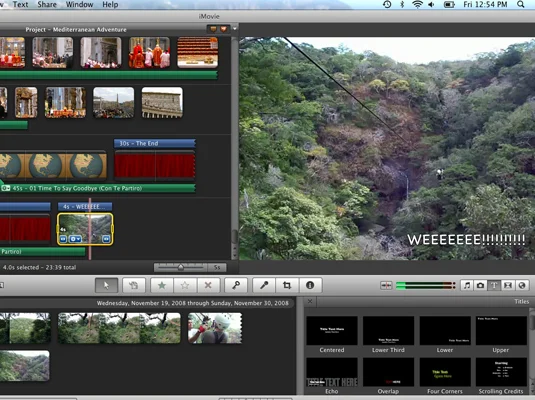Screen dimensions: 535x400
Task: Reject selection with the red X button
Action: tap(208, 285)
